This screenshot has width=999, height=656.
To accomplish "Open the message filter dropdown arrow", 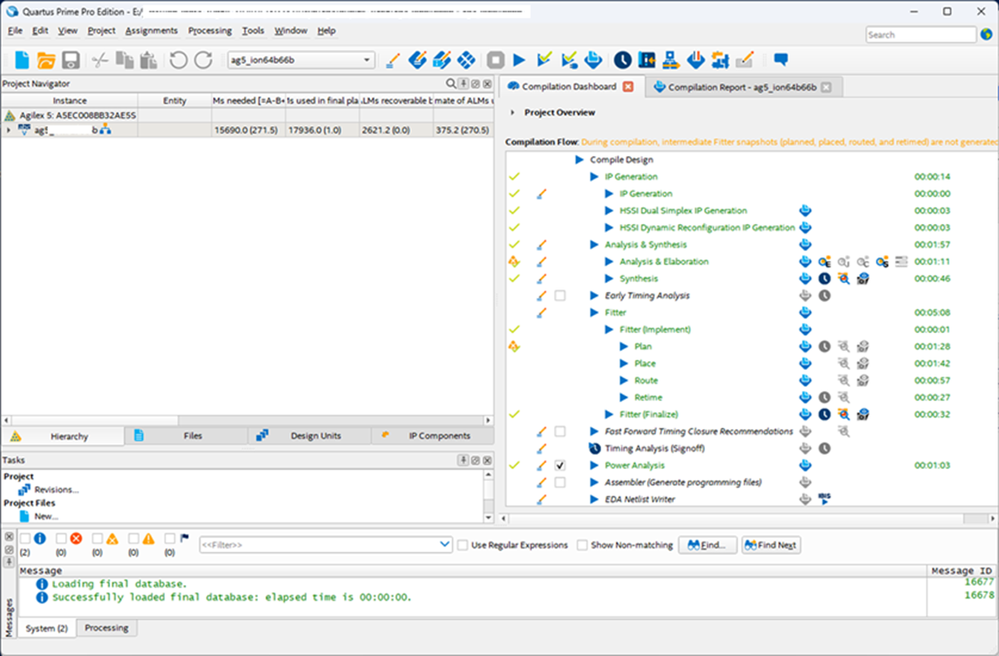I will [x=445, y=545].
